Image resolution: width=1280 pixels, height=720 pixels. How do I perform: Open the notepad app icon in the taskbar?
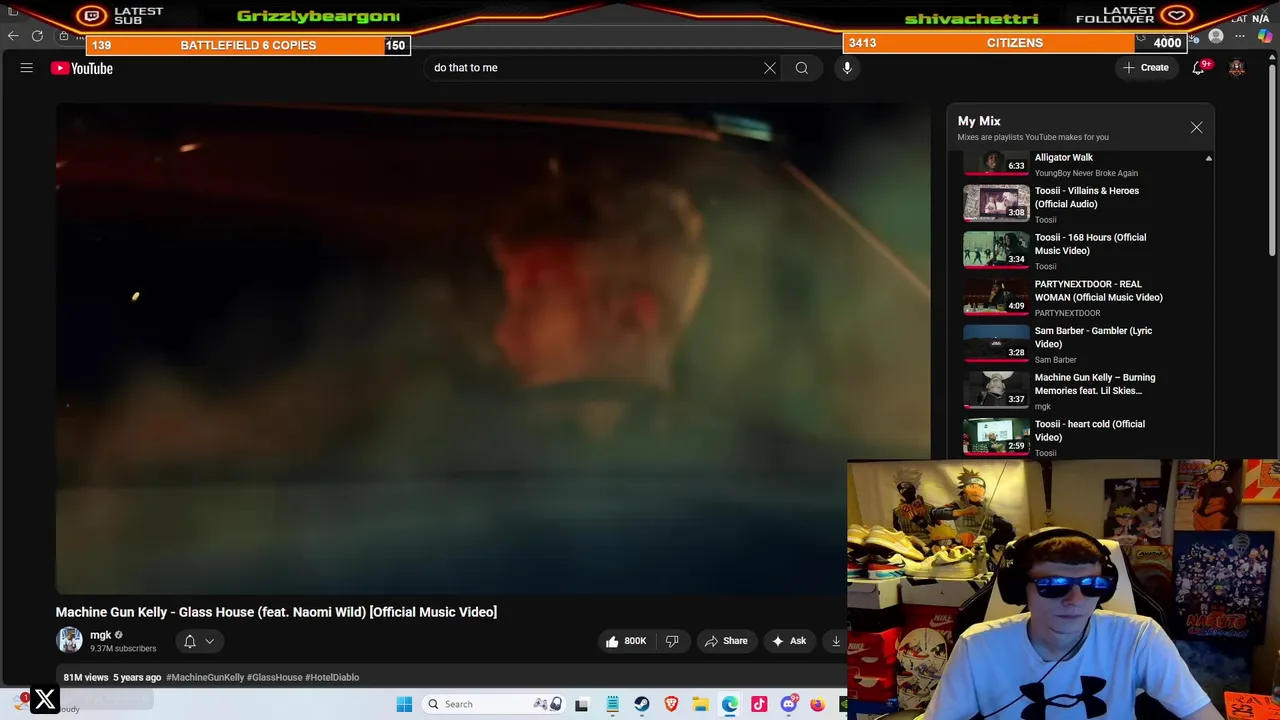[x=612, y=704]
